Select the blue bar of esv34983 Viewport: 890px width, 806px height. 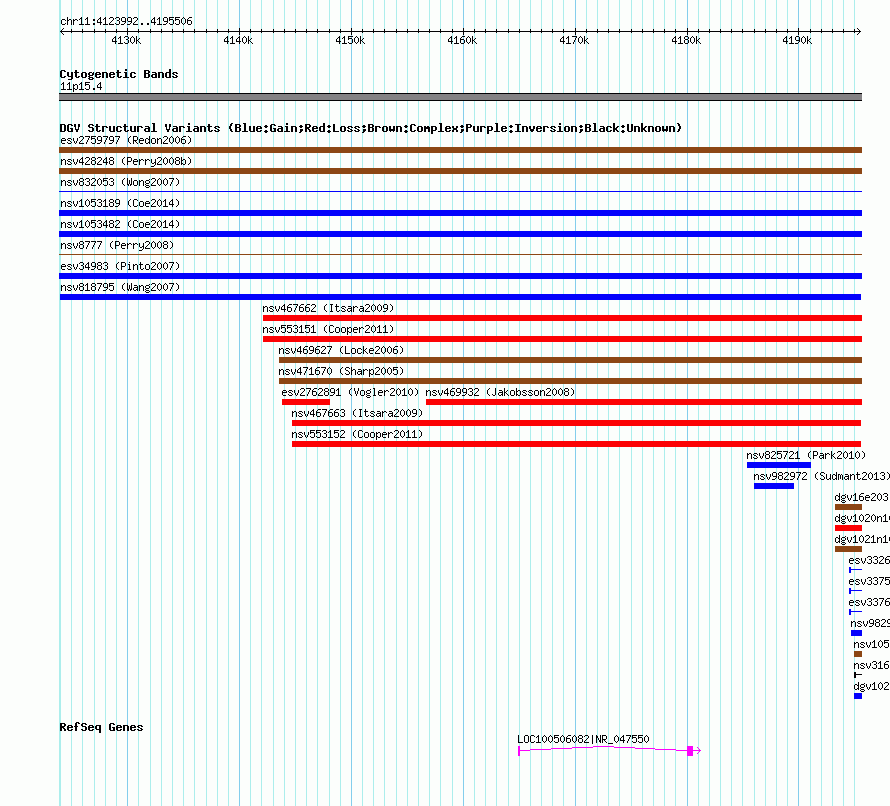(460, 276)
